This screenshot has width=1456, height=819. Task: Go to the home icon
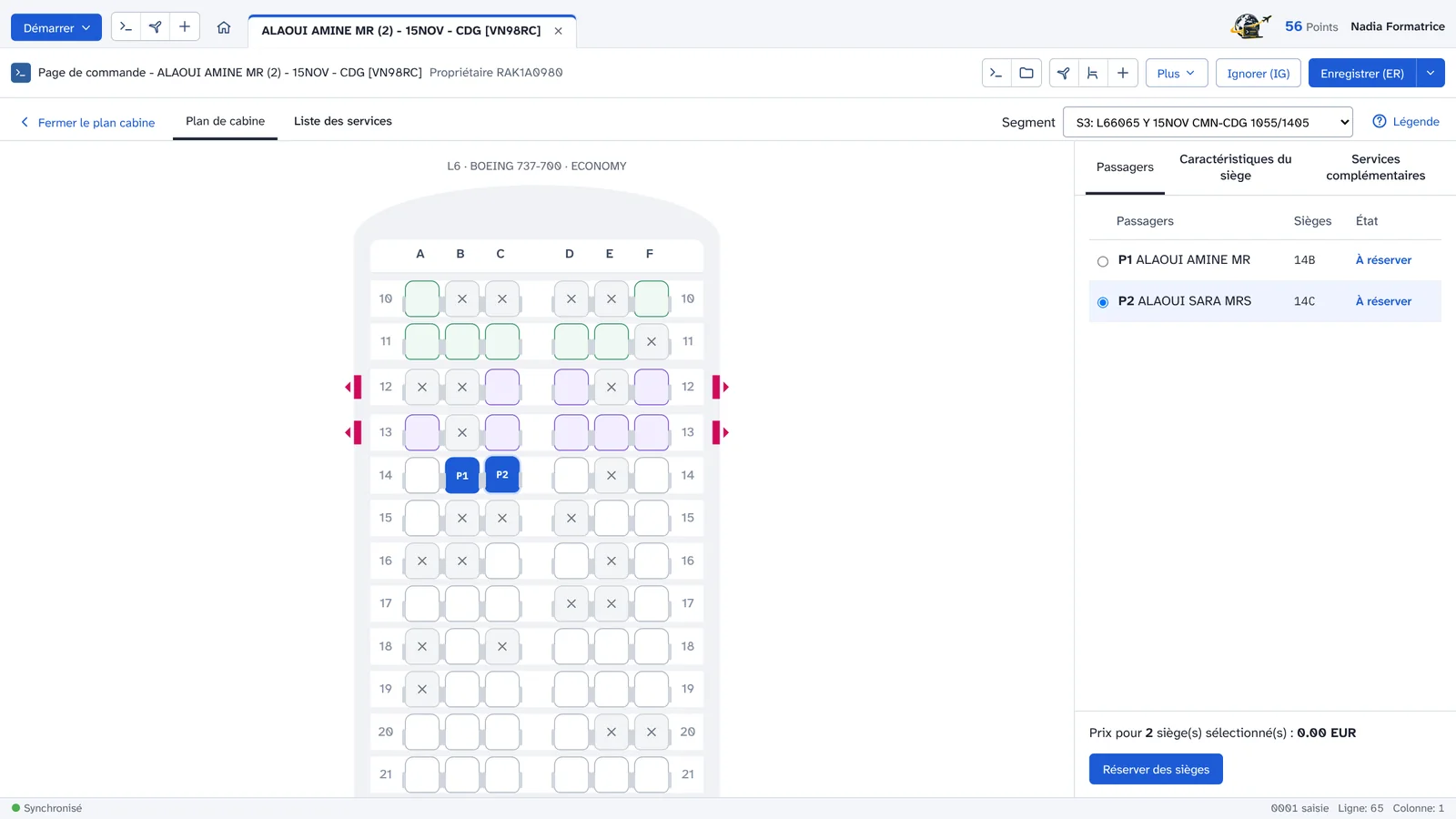click(224, 27)
